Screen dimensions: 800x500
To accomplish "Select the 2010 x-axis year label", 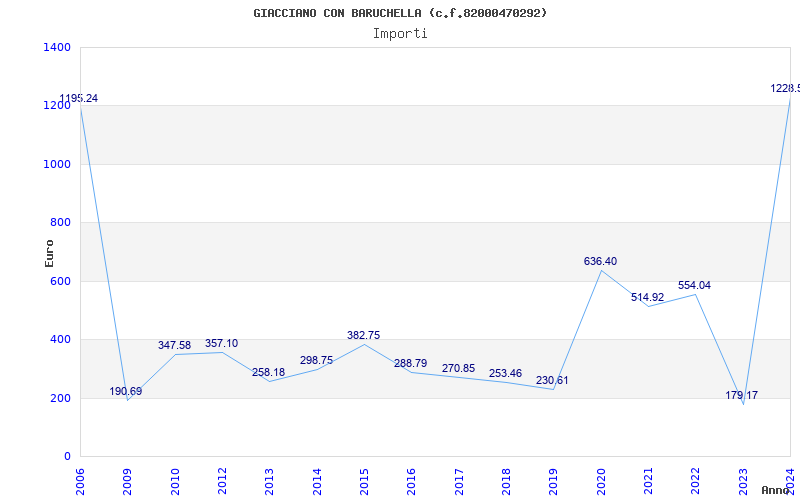I will (x=175, y=482).
